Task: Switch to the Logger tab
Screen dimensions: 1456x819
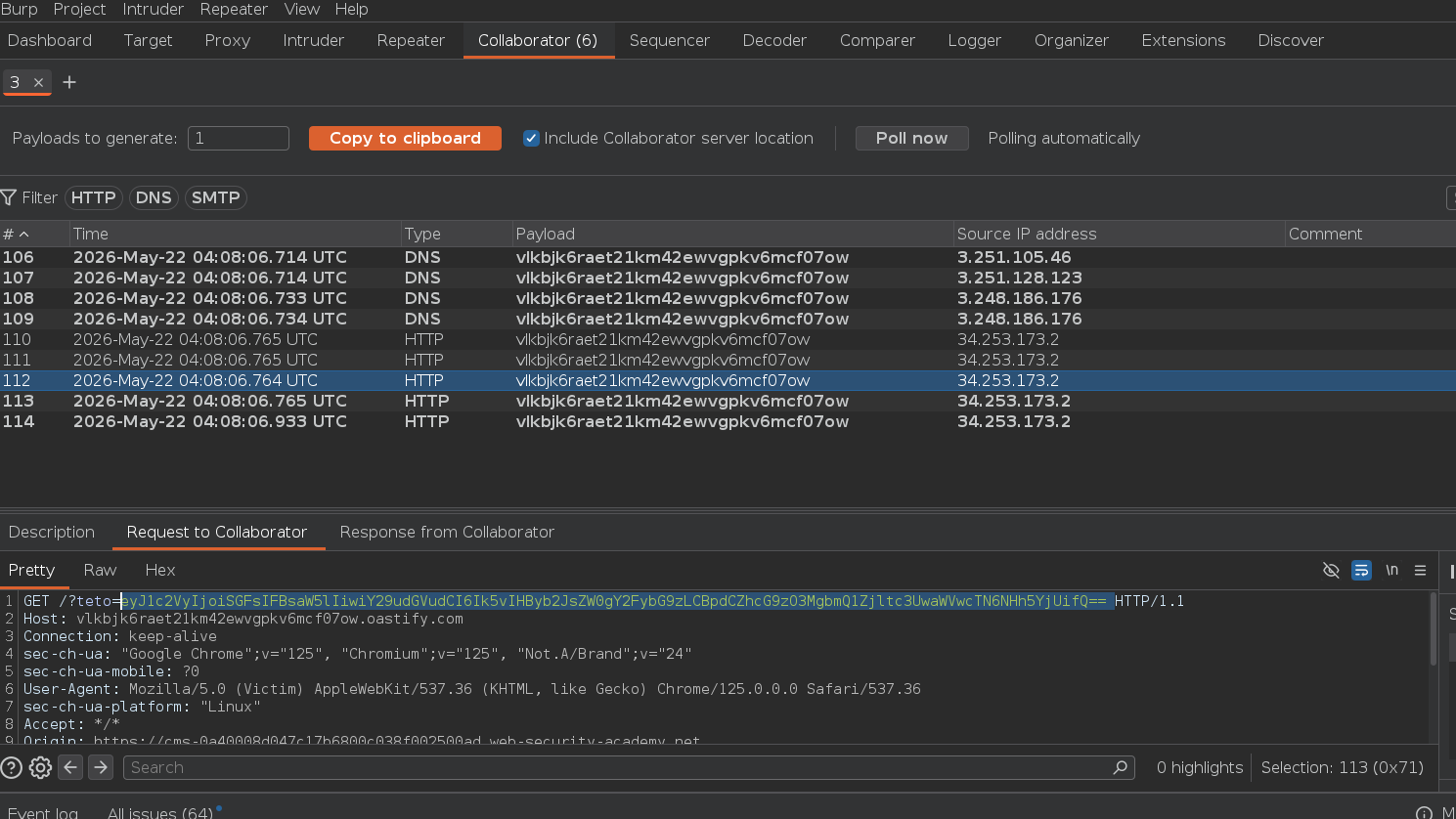Action: [974, 40]
